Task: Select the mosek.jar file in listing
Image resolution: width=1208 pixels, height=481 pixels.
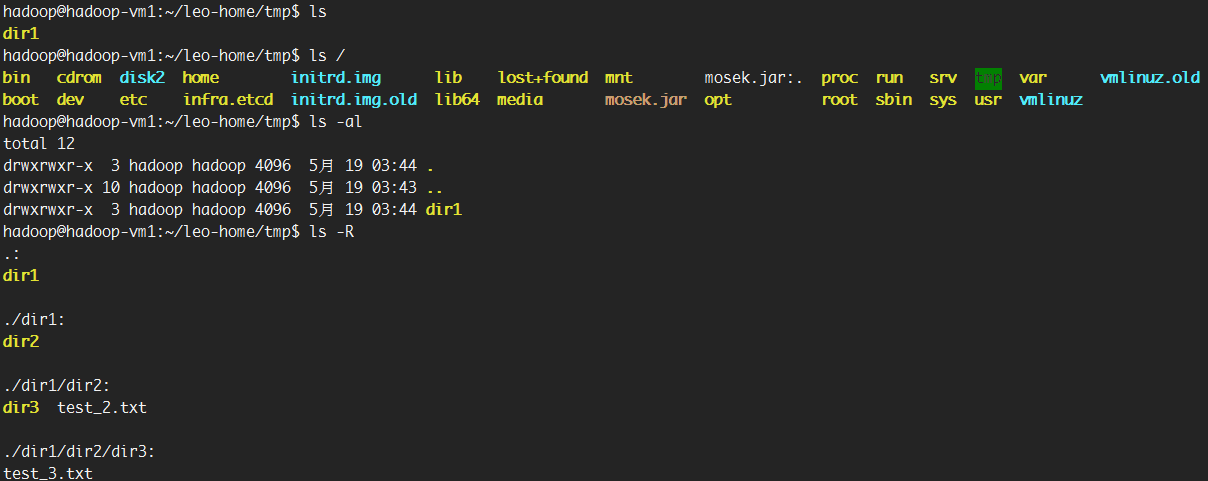Action: coord(646,99)
